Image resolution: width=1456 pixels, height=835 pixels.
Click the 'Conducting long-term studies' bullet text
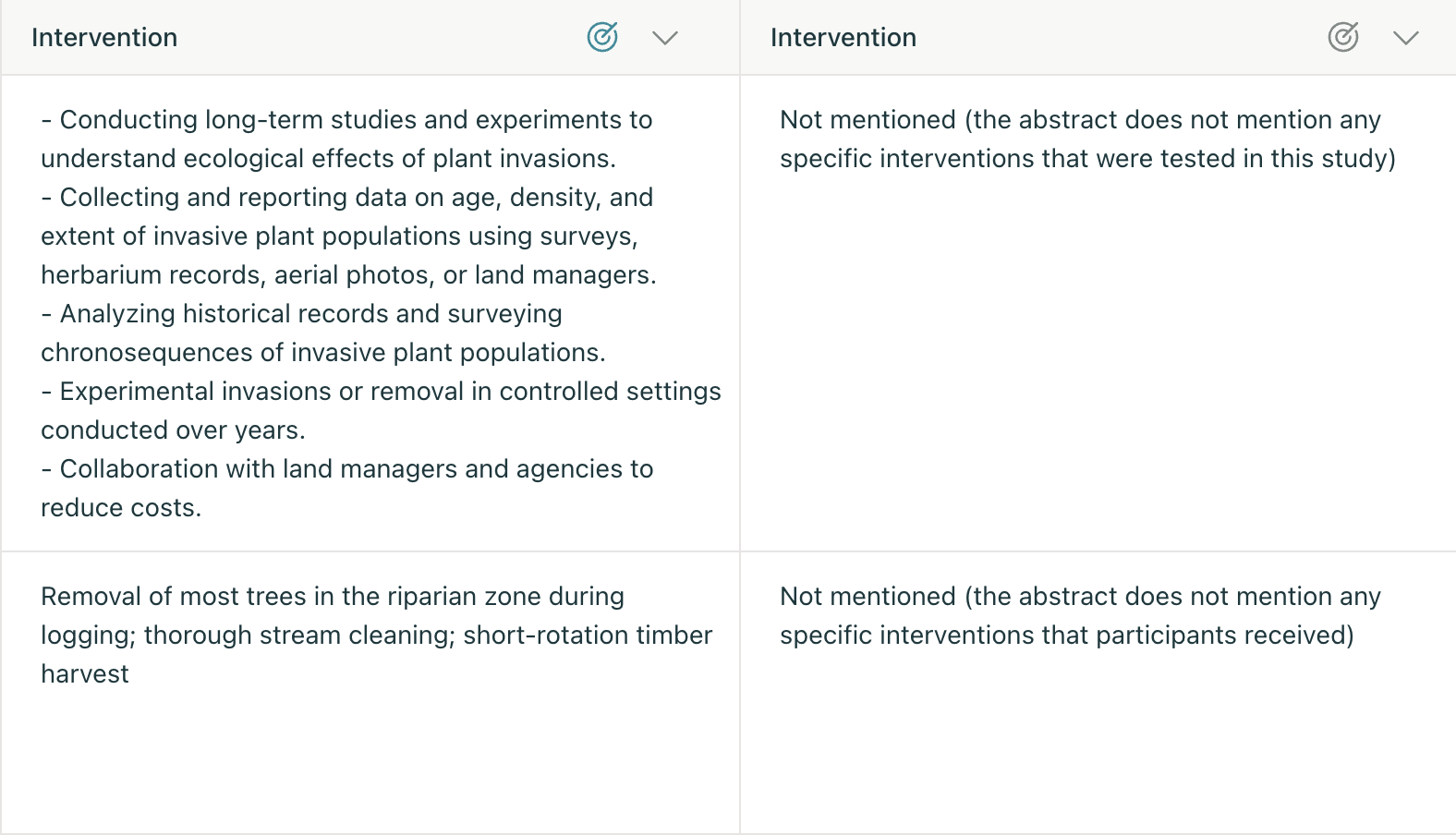(x=347, y=139)
